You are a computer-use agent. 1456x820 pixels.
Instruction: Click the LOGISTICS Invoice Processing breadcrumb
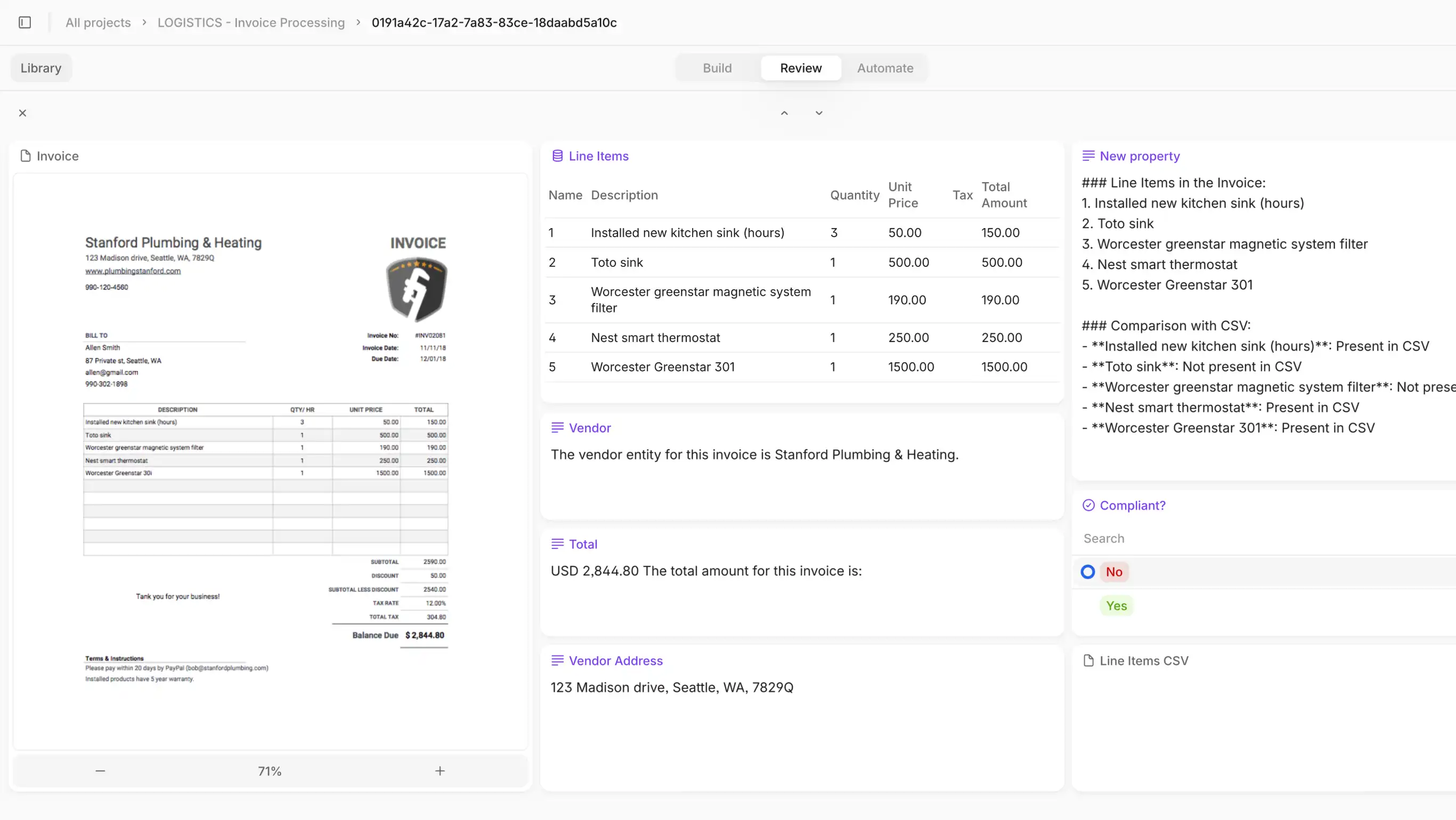pyautogui.click(x=251, y=22)
